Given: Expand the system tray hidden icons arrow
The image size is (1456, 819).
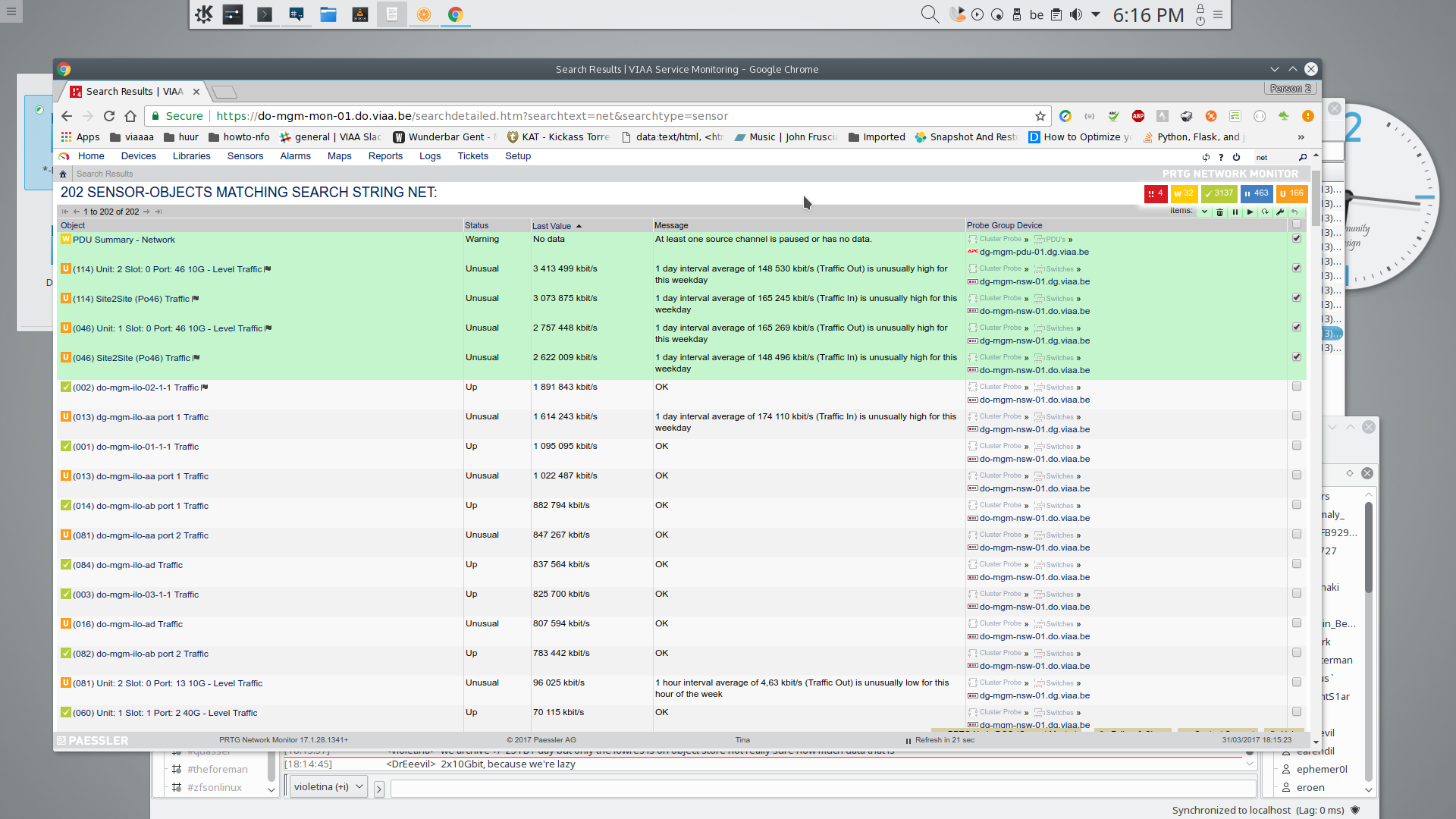Looking at the screenshot, I should pos(1096,14).
